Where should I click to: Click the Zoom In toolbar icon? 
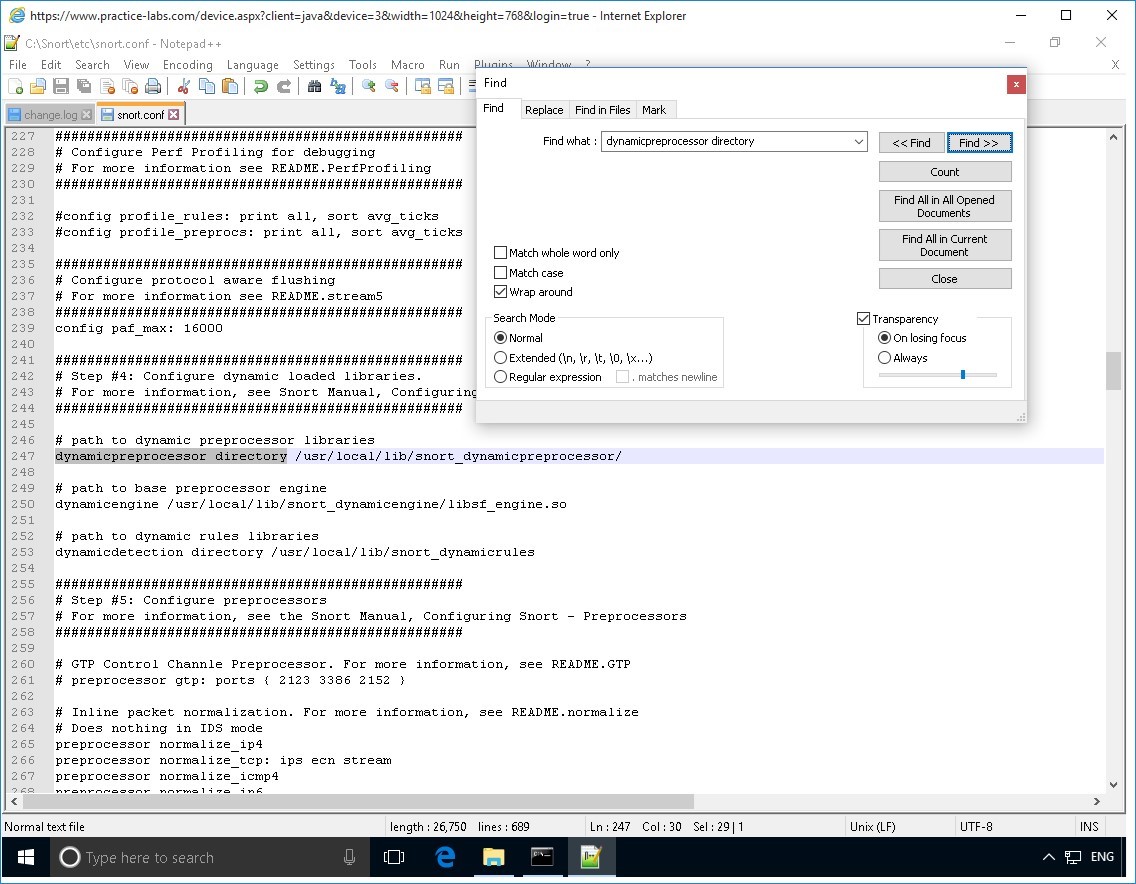[x=369, y=87]
